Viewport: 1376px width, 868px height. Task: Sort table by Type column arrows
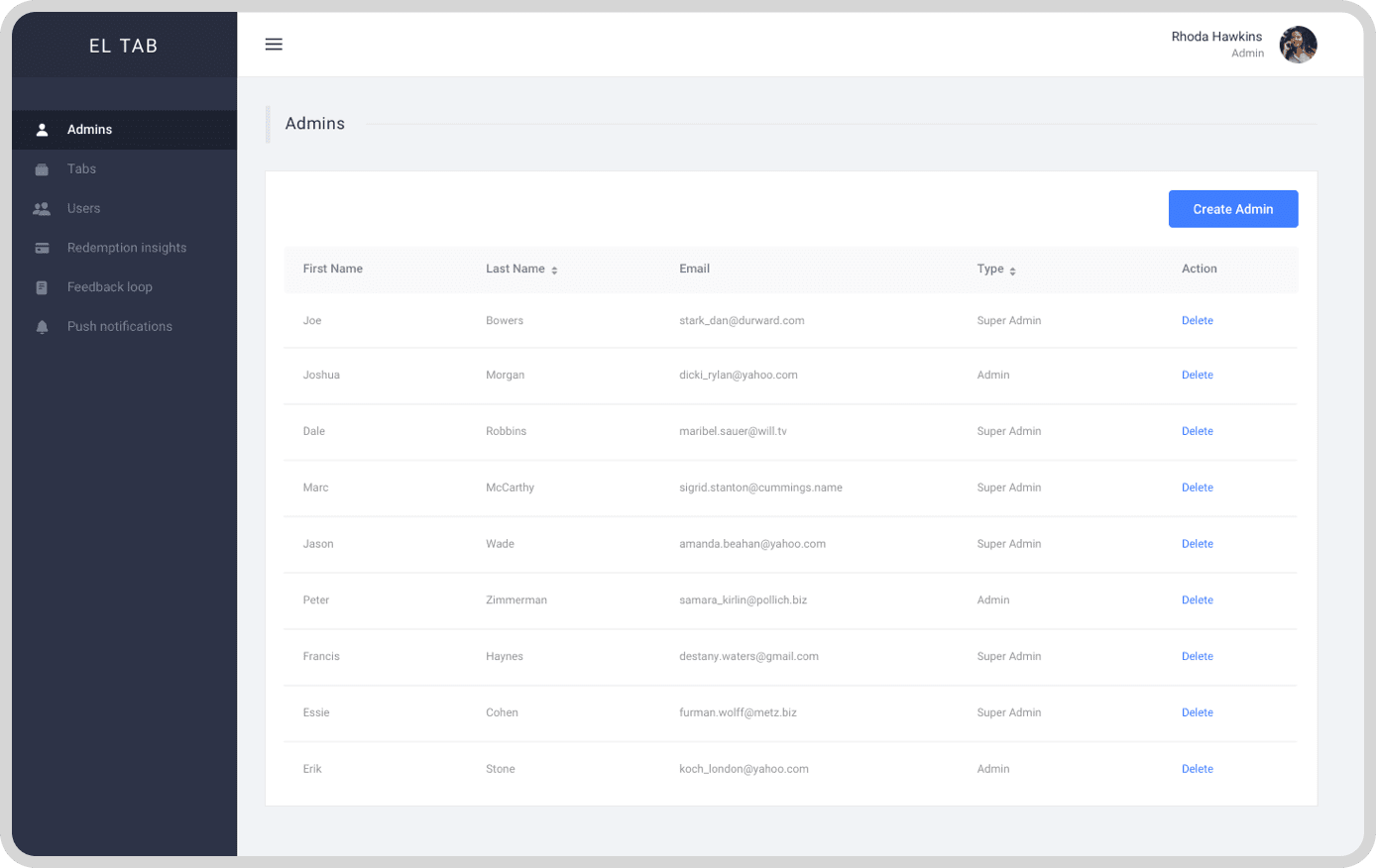coord(1012,271)
